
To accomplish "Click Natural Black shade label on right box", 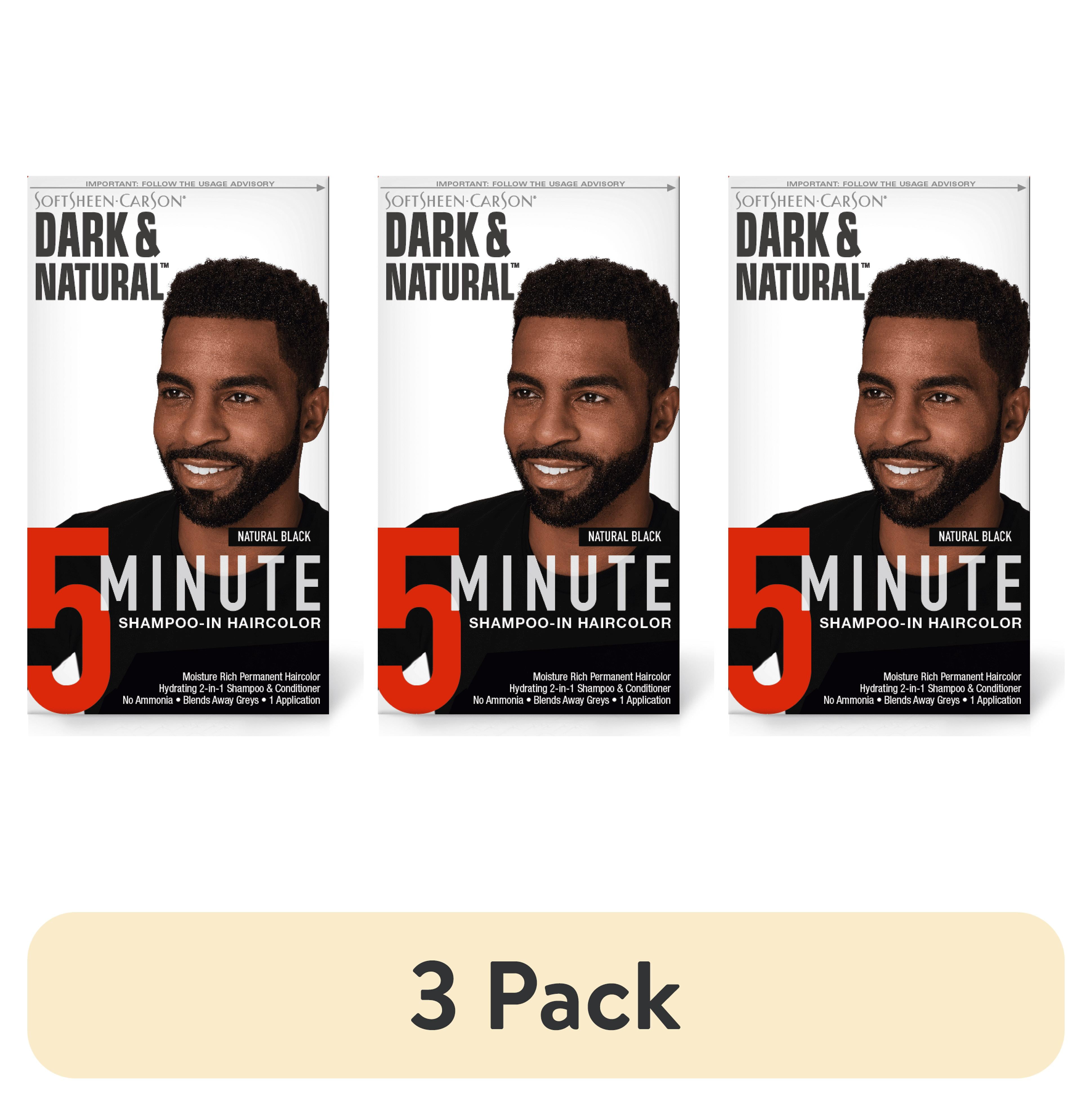I will click(x=975, y=536).
